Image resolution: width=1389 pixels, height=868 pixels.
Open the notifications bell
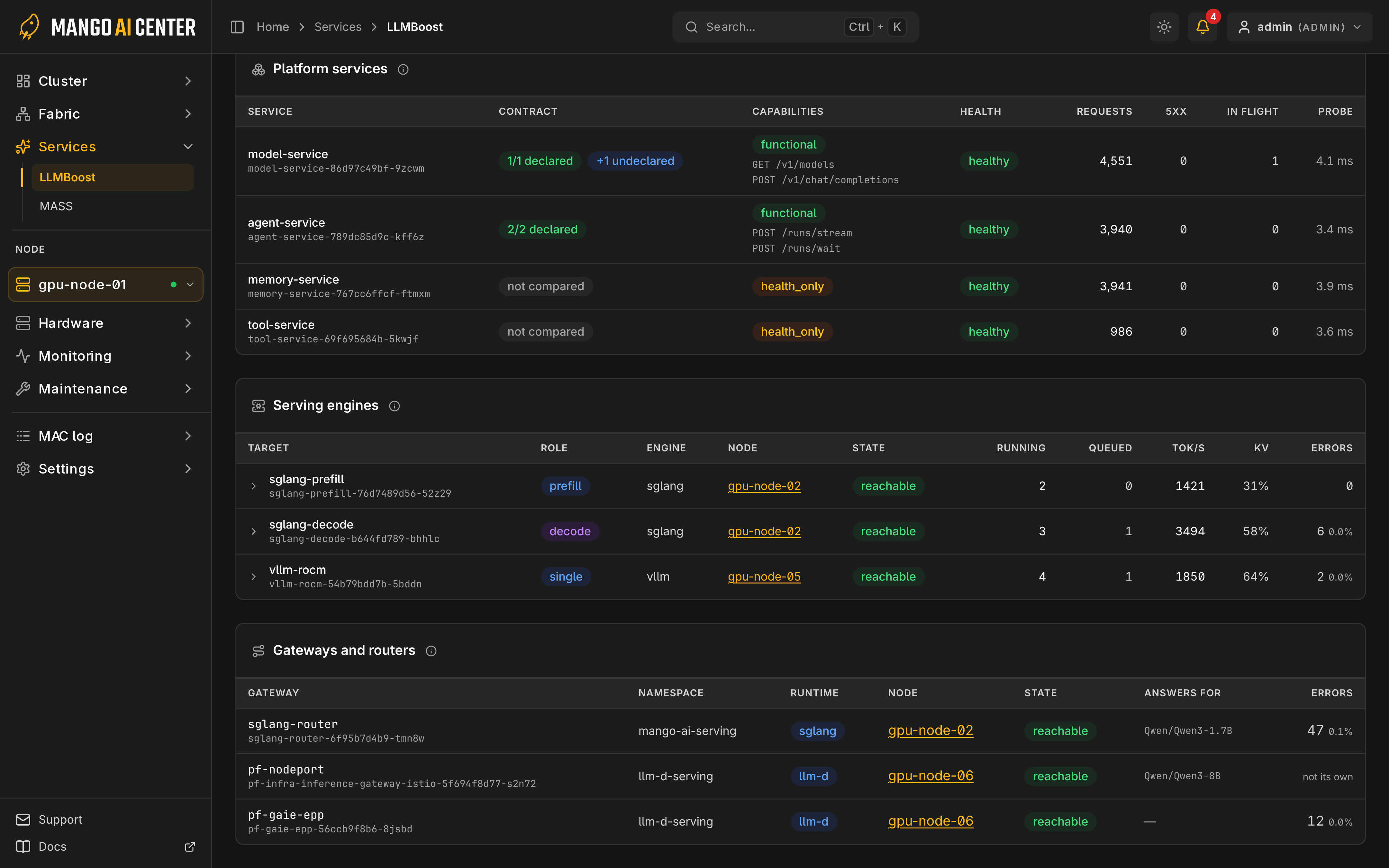tap(1203, 27)
